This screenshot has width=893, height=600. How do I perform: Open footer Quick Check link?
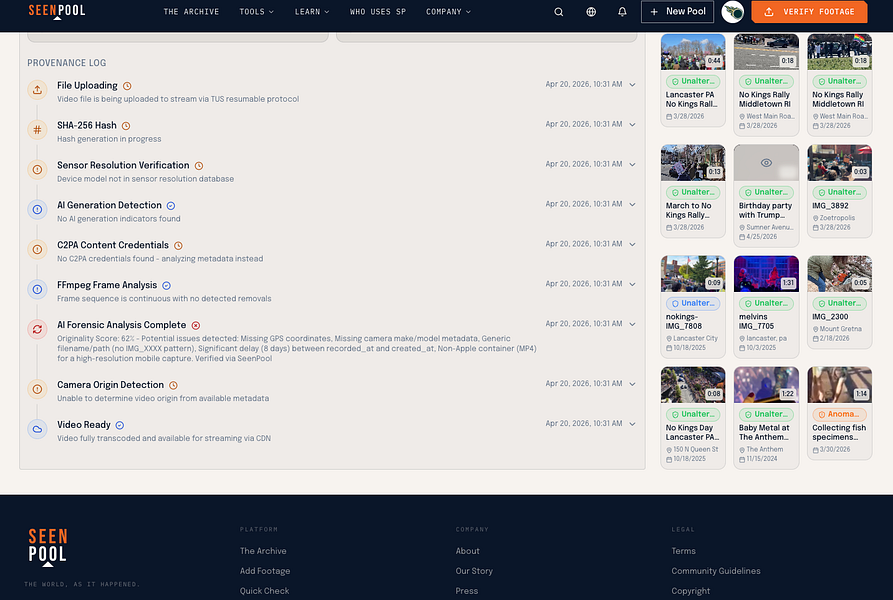tap(264, 591)
